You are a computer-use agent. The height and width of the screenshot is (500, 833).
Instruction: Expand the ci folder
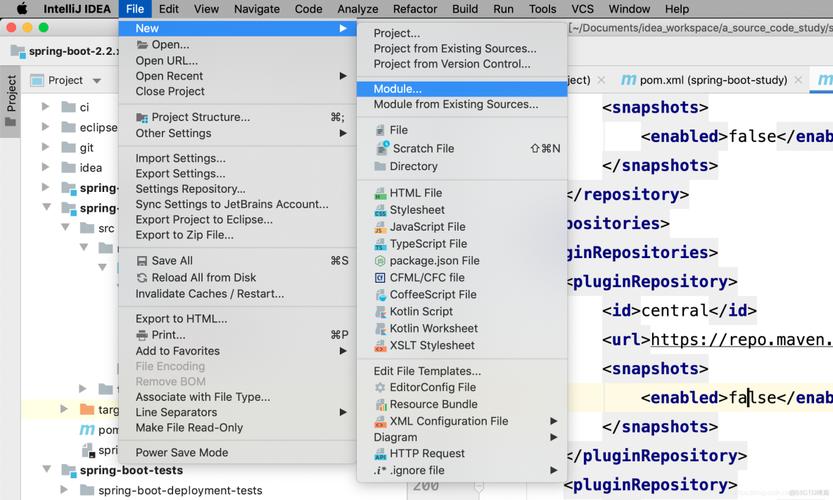pyautogui.click(x=46, y=107)
